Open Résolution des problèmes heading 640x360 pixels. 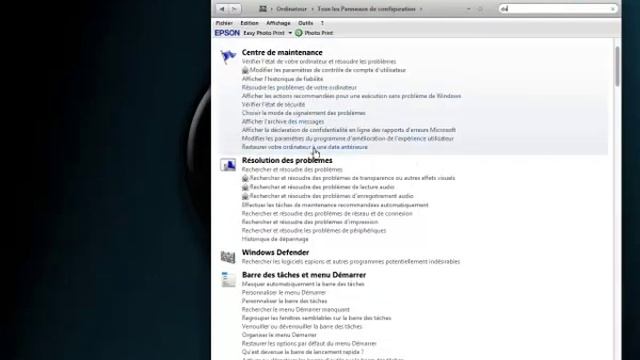(x=287, y=160)
